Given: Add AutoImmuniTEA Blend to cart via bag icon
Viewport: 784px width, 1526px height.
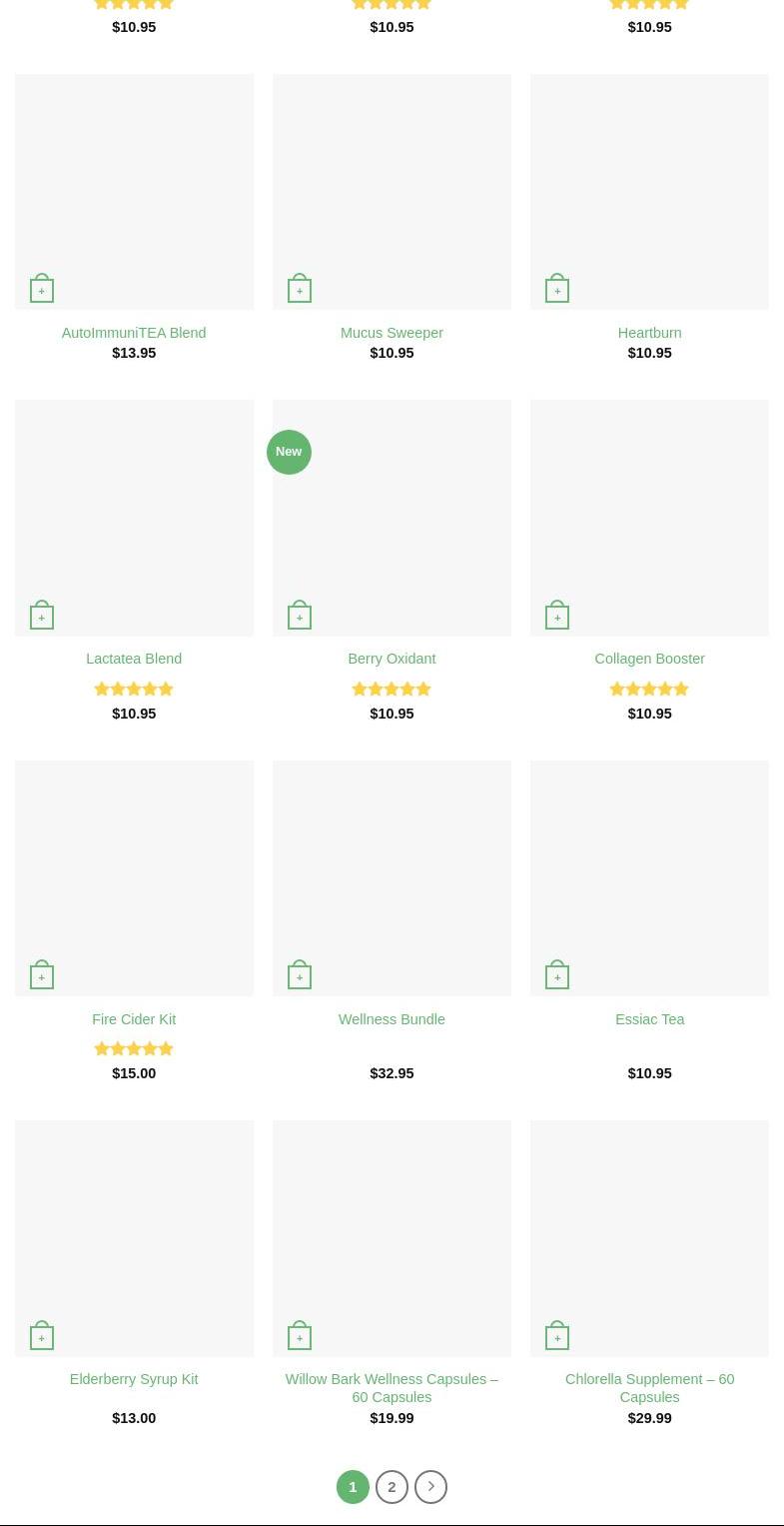Looking at the screenshot, I should [42, 289].
